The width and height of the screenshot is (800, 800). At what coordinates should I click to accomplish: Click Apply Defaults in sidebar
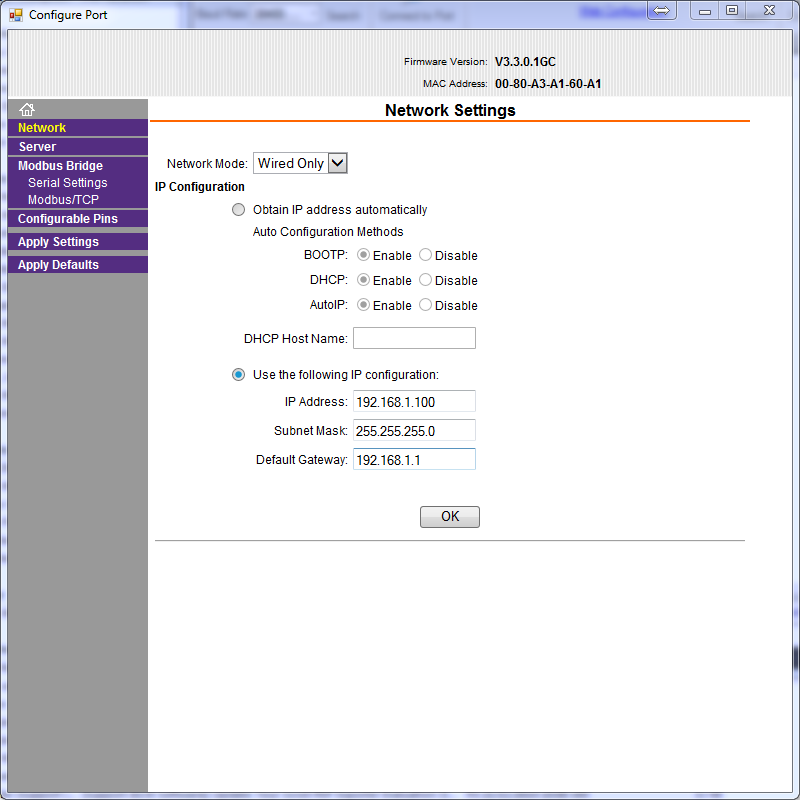click(58, 265)
